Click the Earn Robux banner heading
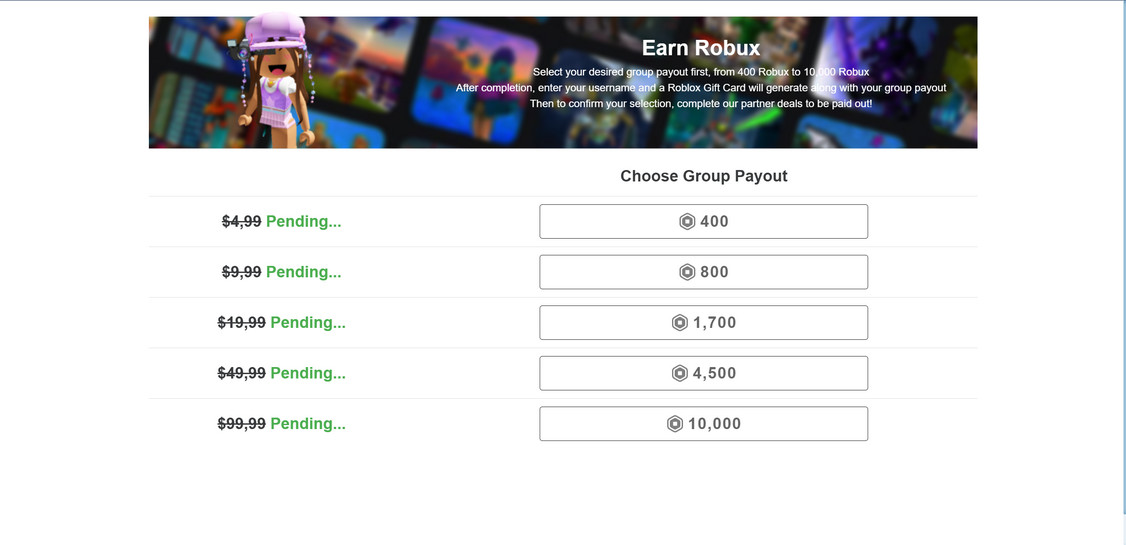Screen dimensions: 1126x545 pyautogui.click(x=700, y=48)
